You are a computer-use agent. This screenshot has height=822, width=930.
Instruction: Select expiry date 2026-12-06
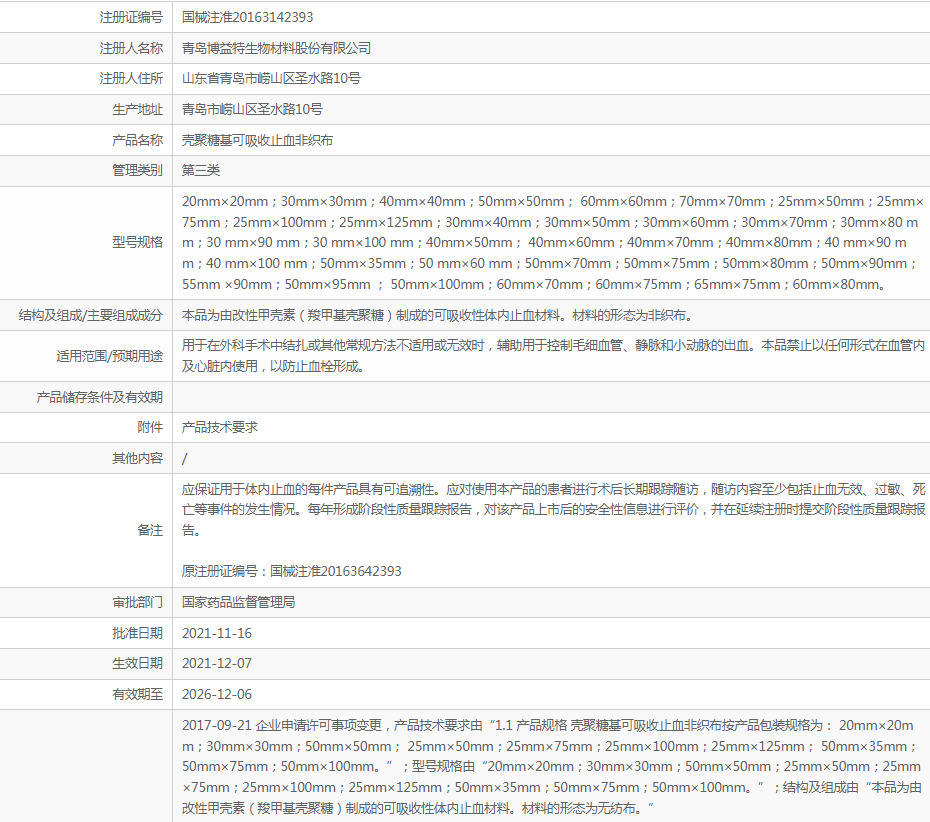217,694
